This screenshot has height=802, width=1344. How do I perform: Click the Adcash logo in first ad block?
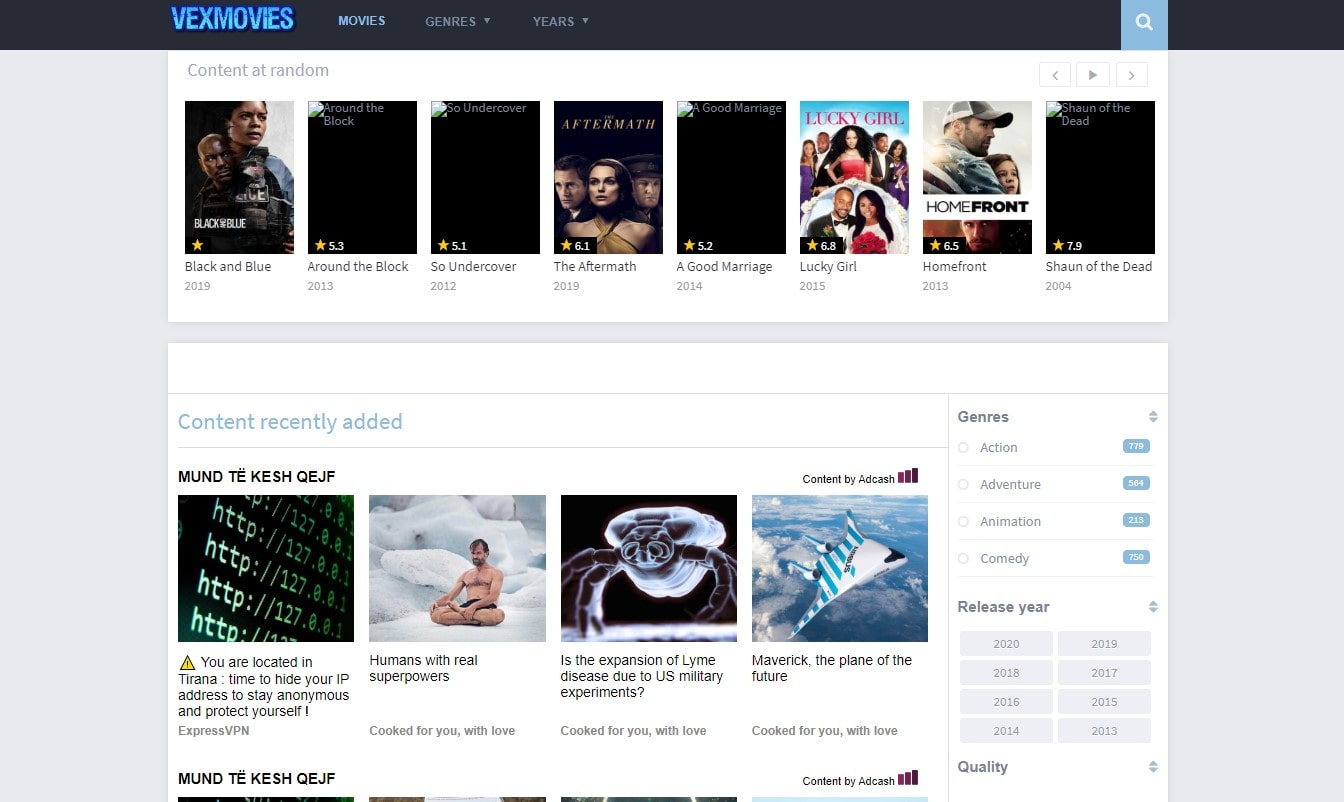click(x=908, y=476)
